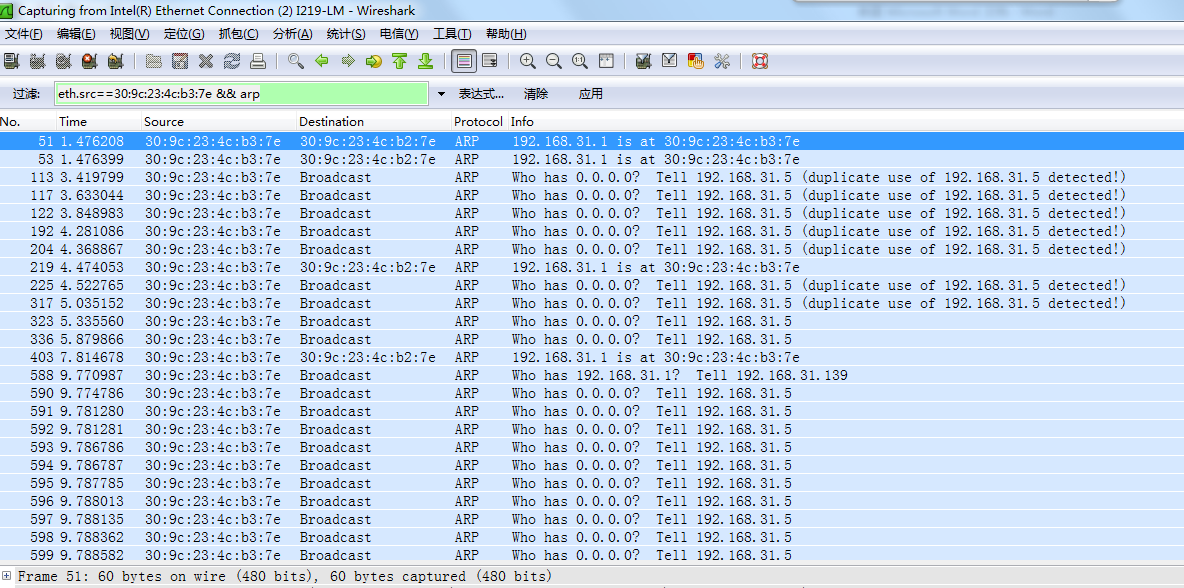
Task: Edit display filters icon
Action: pyautogui.click(x=669, y=61)
